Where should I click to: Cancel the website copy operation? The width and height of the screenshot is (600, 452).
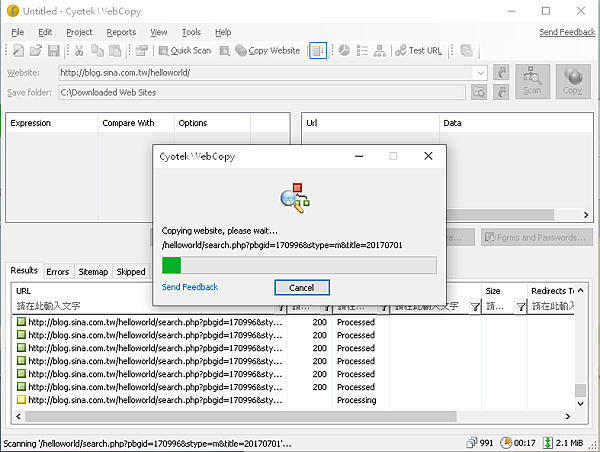coord(301,287)
